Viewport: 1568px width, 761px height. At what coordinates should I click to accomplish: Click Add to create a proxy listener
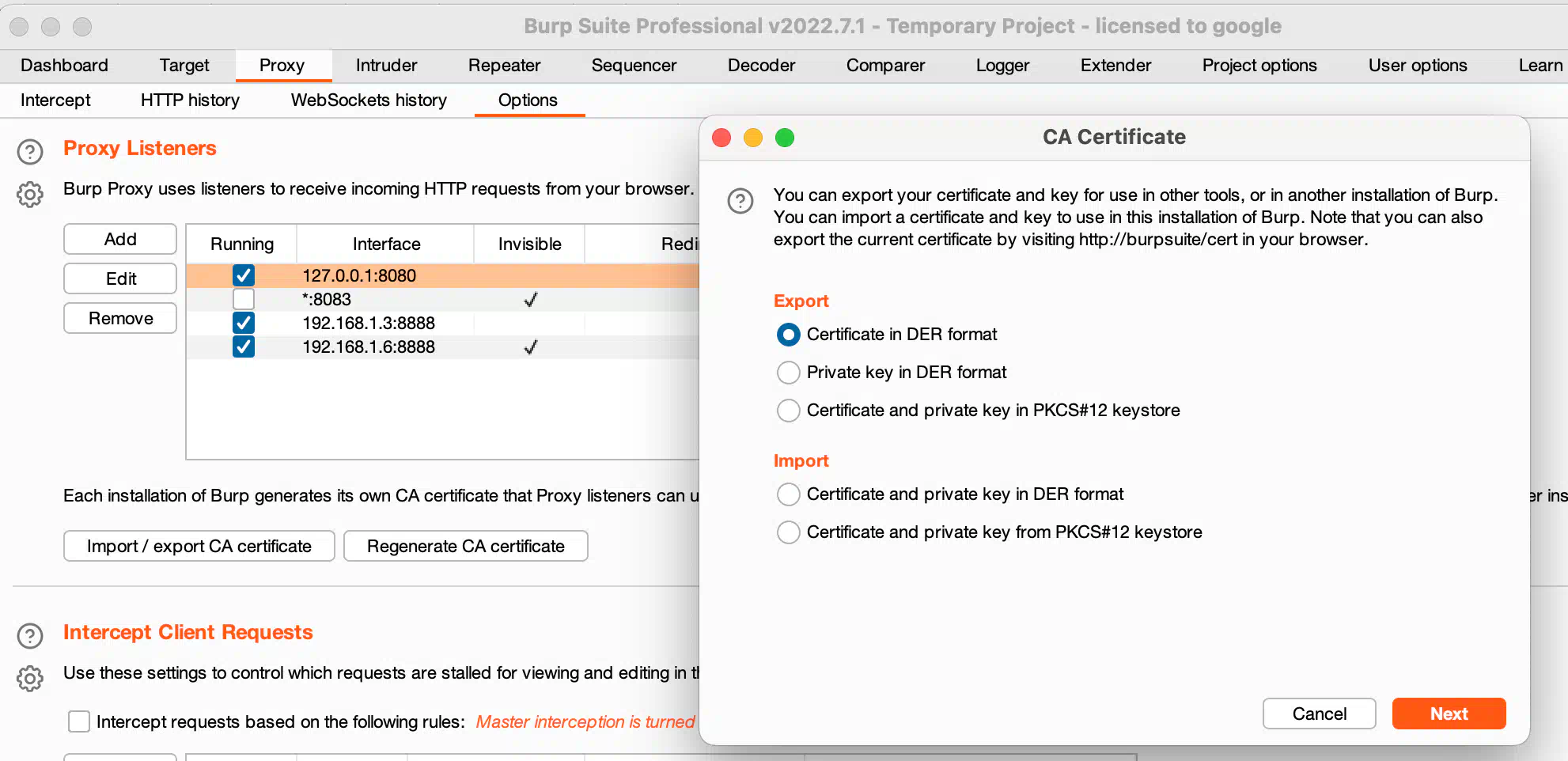pyautogui.click(x=120, y=239)
